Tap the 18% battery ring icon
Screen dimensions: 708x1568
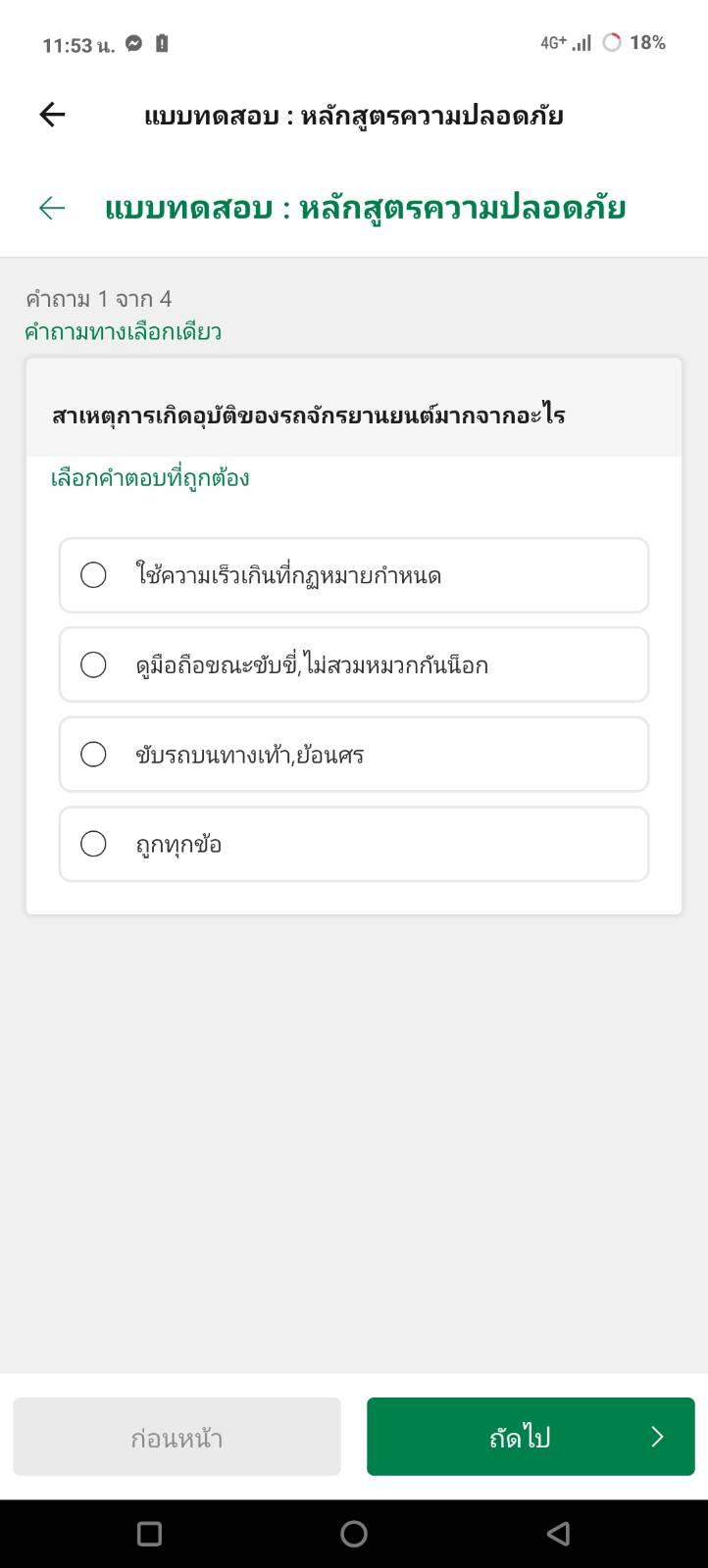612,42
